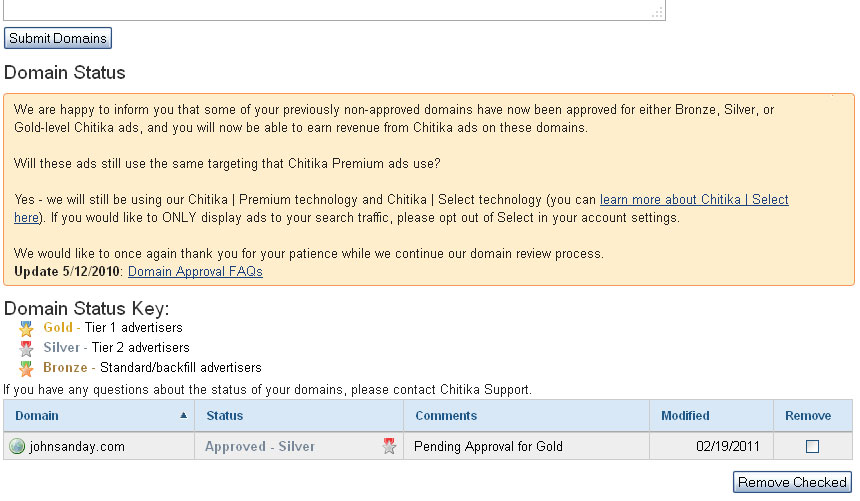
Task: Sort table by Modified column
Action: coord(685,416)
